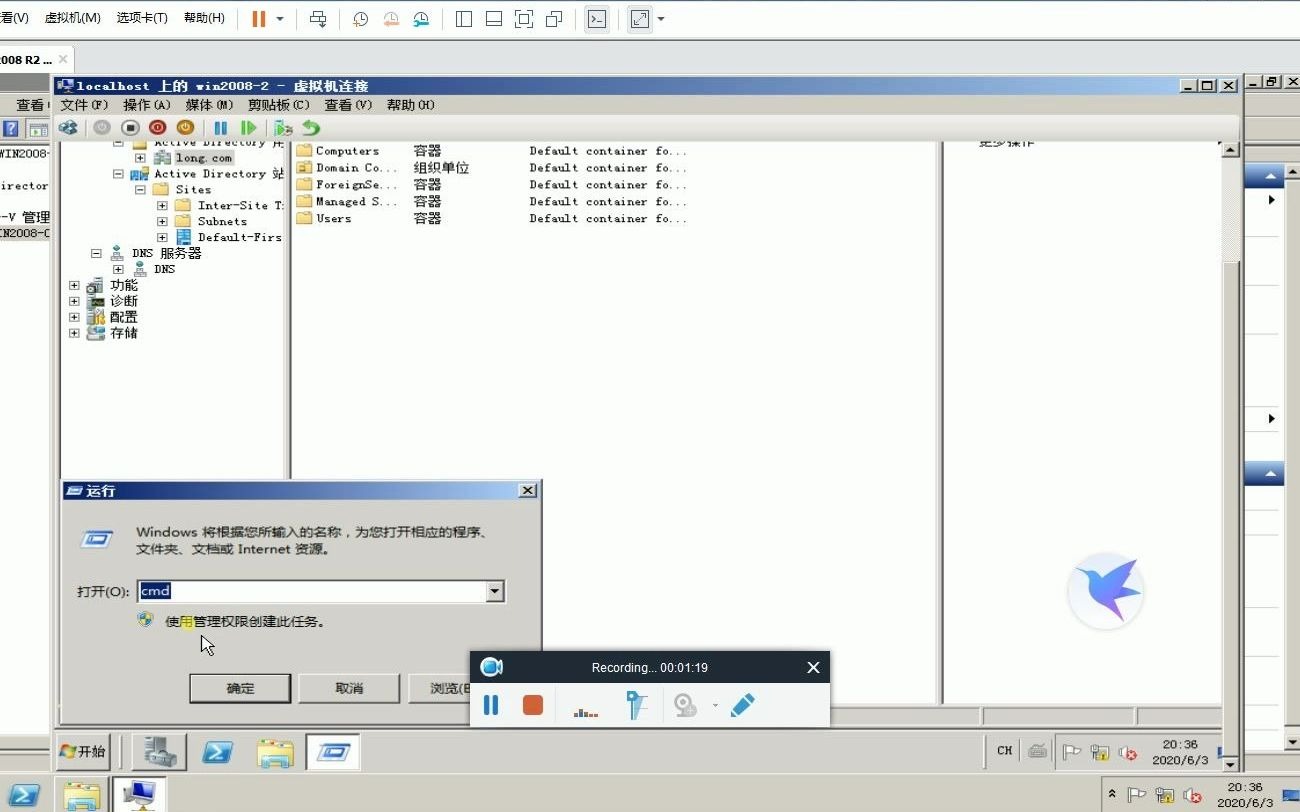Viewport: 1300px width, 812px height.
Task: Collapse the DNS 服务器 node
Action: click(x=96, y=254)
